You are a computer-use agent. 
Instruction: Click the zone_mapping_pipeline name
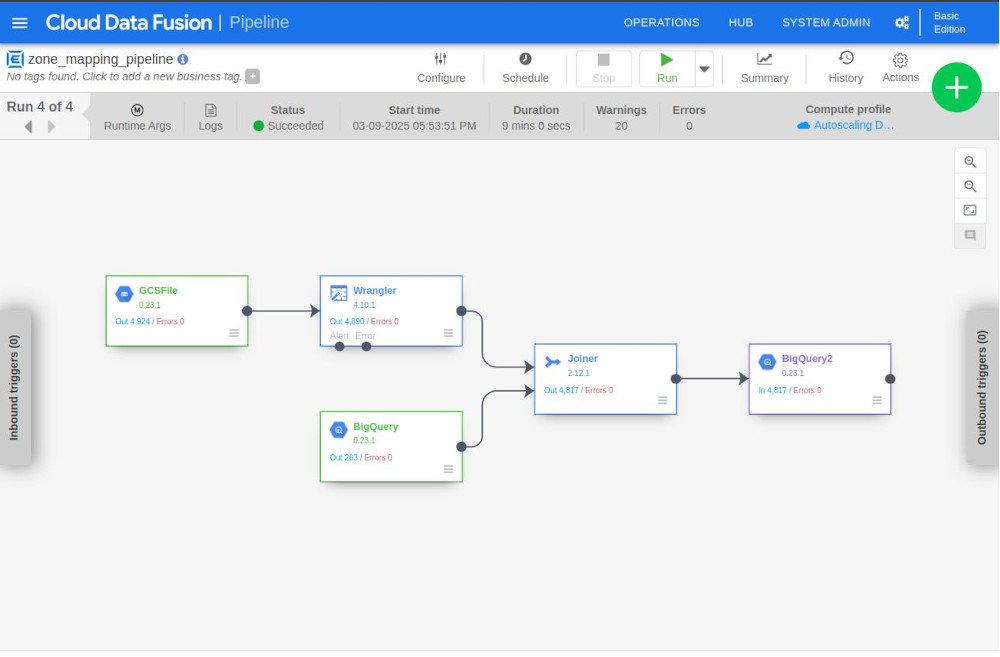click(x=101, y=59)
